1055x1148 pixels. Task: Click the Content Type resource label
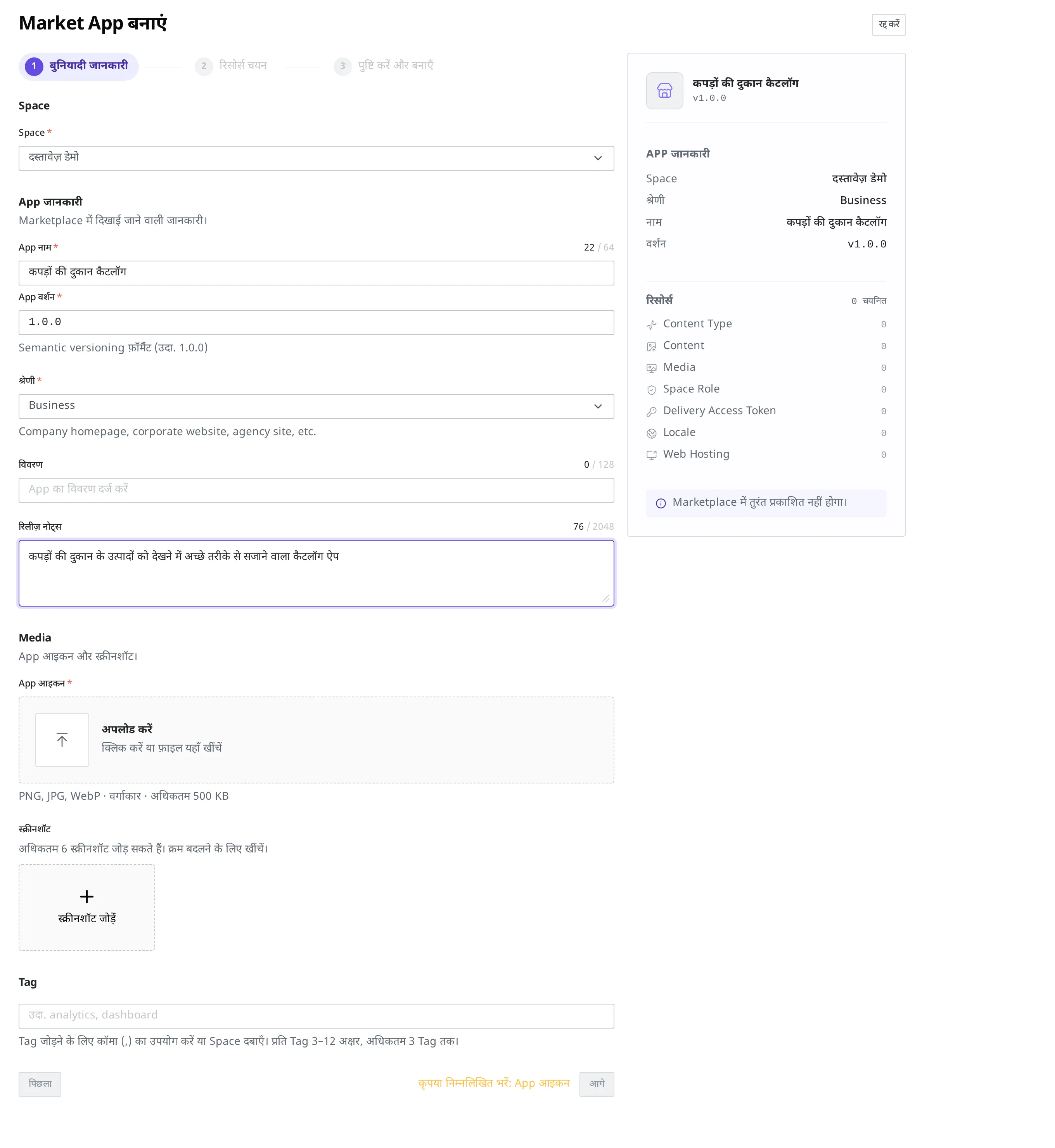[697, 324]
